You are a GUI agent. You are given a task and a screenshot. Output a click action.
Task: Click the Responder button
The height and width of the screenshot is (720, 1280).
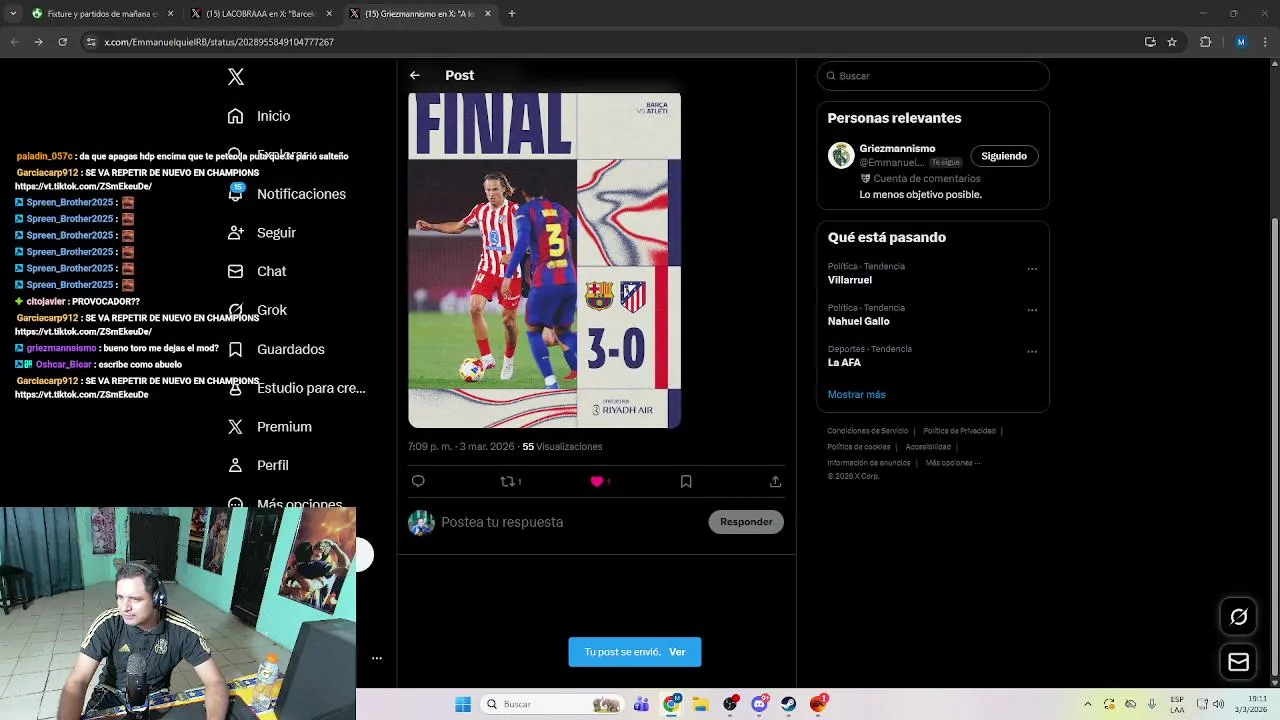746,522
